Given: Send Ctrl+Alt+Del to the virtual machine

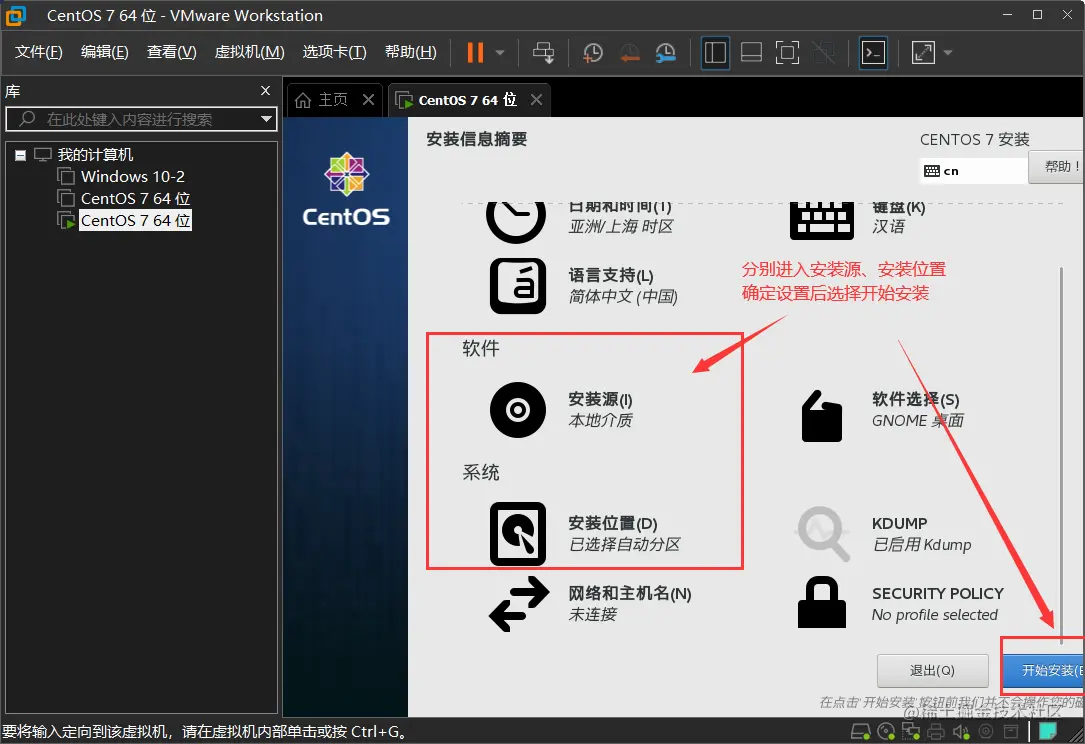Looking at the screenshot, I should (543, 53).
